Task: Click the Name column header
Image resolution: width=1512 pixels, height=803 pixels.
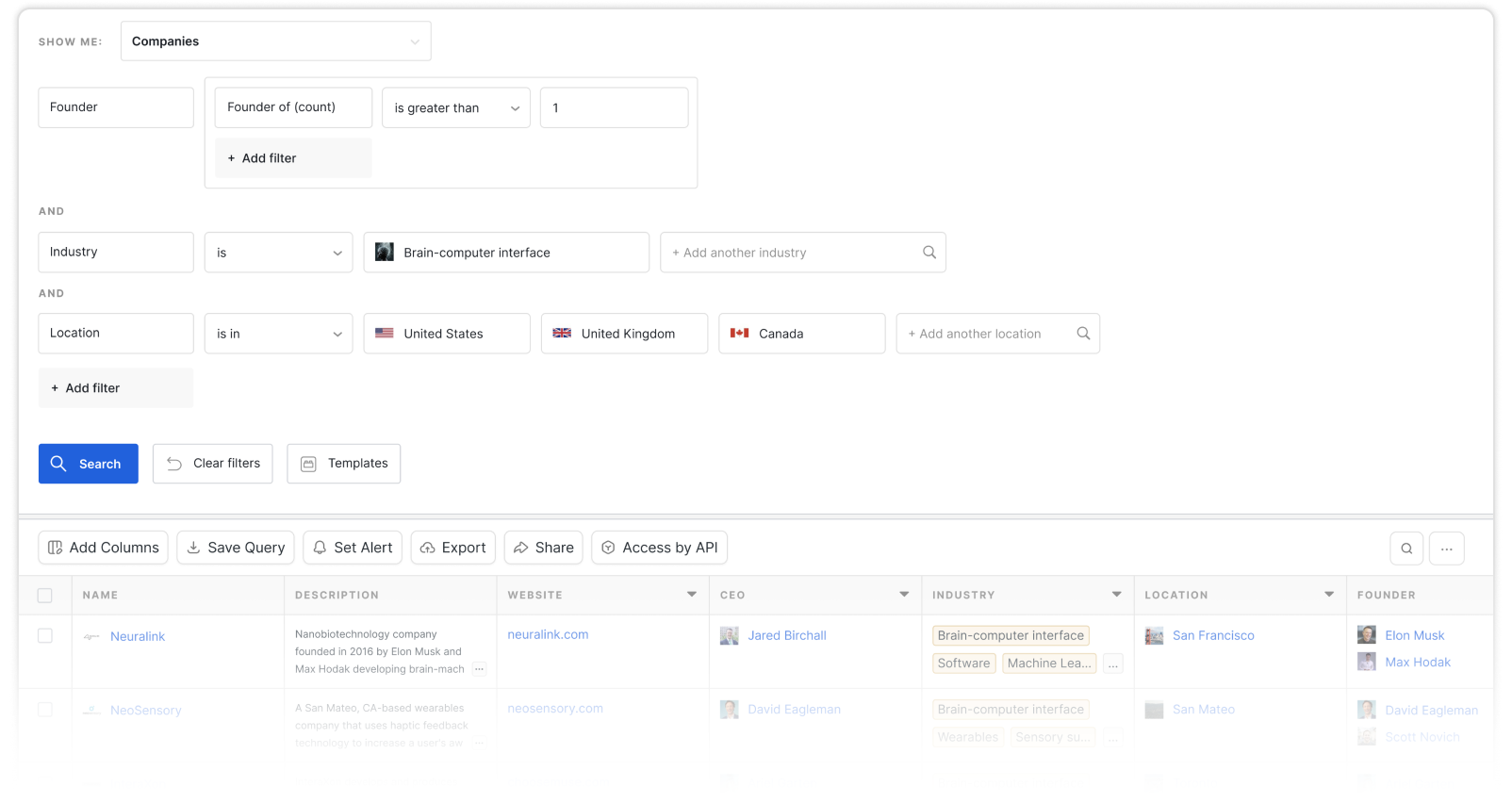Action: pos(100,596)
